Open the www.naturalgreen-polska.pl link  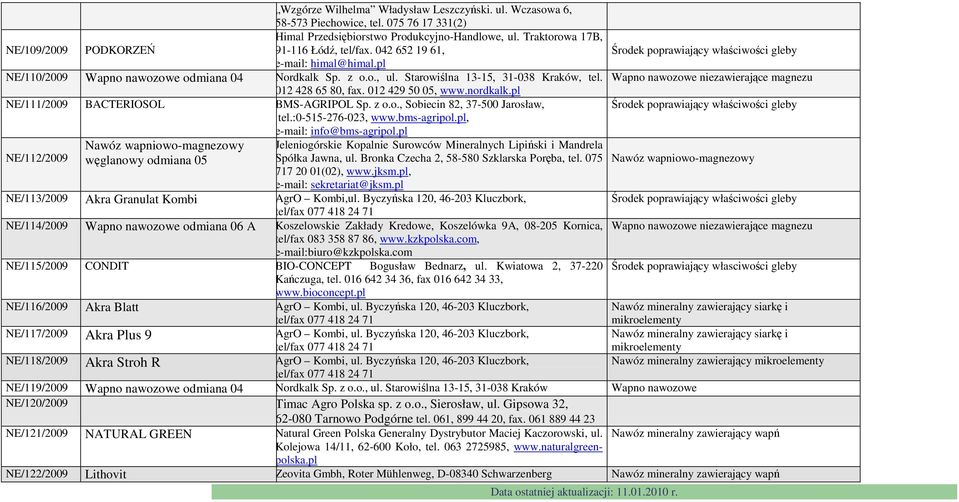(558, 447)
